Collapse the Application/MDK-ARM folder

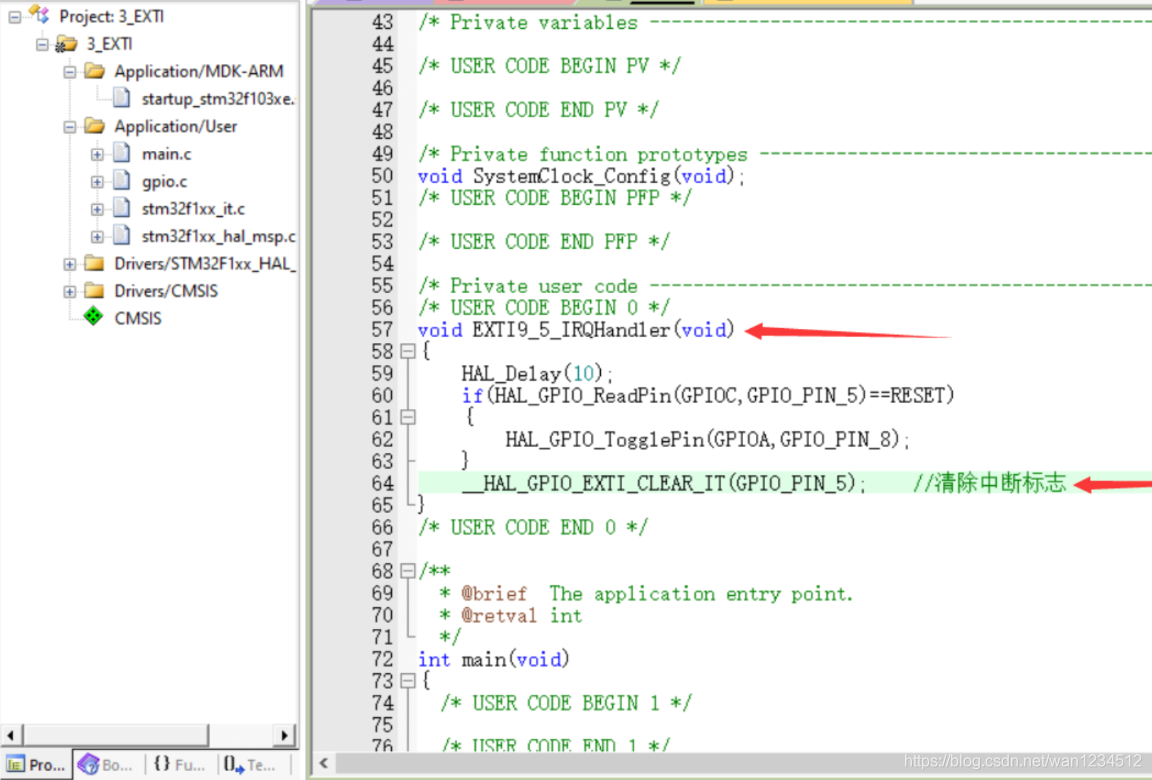[70, 72]
